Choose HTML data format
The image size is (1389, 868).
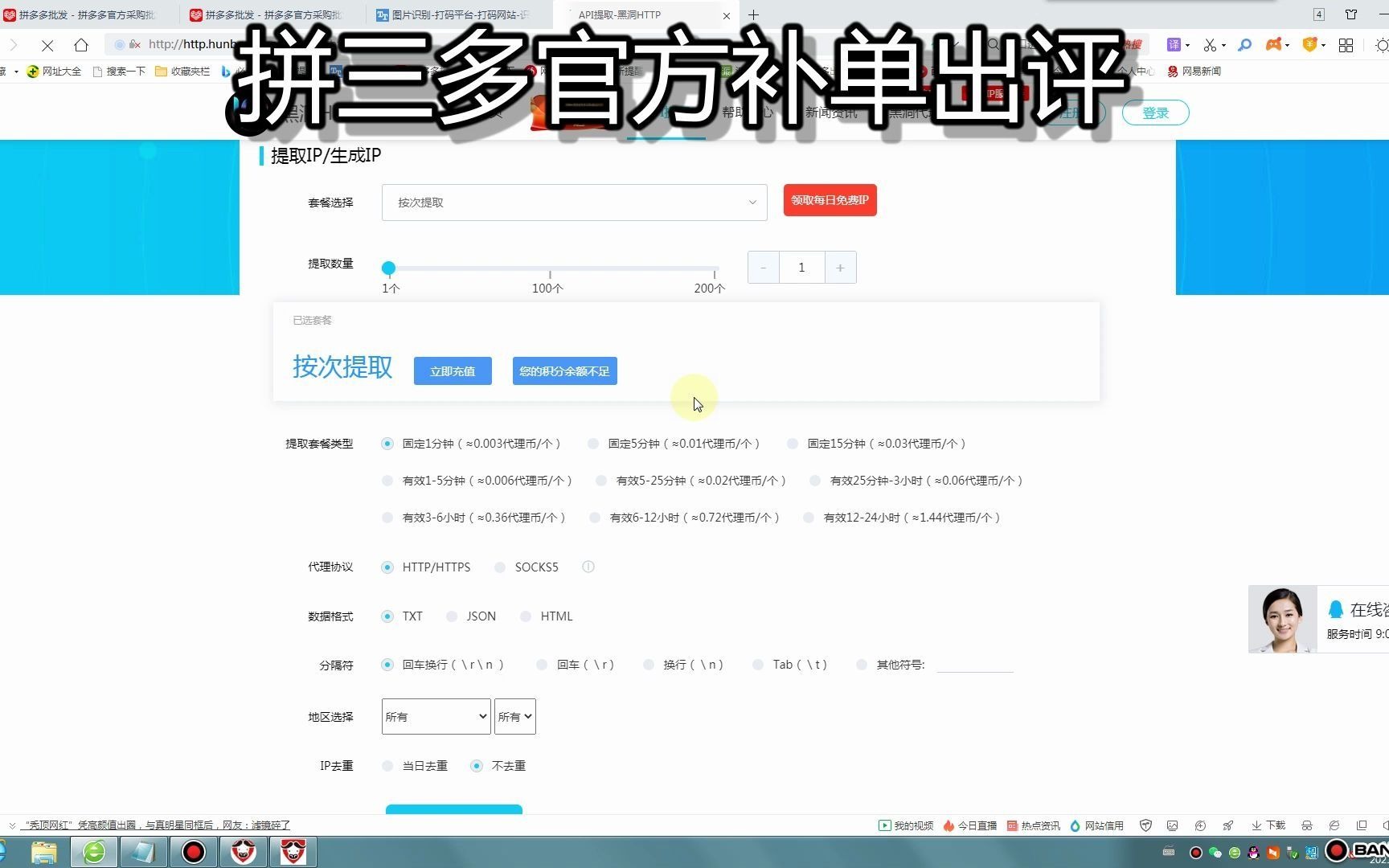tap(526, 616)
